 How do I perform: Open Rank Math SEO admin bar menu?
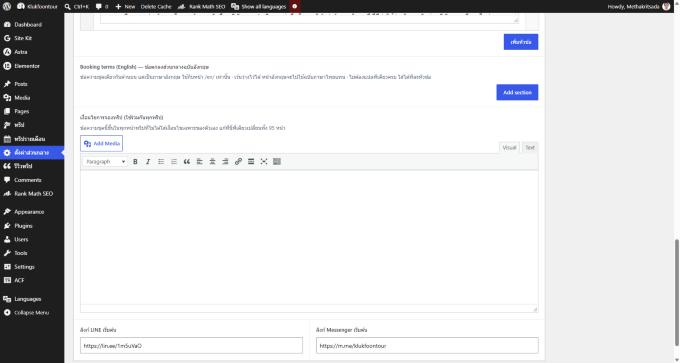pyautogui.click(x=202, y=7)
